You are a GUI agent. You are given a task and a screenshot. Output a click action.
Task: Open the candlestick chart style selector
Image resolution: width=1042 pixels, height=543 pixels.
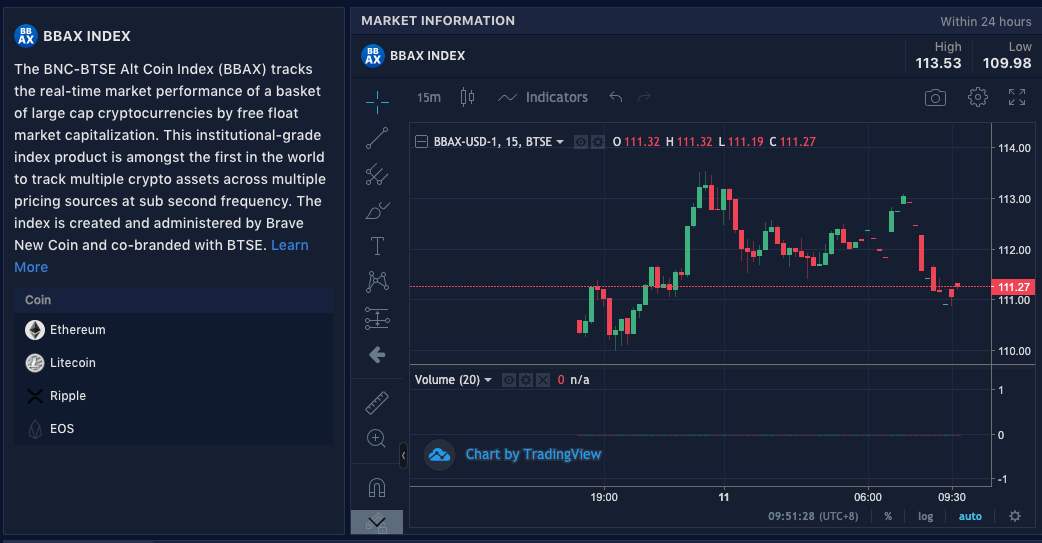(x=467, y=98)
